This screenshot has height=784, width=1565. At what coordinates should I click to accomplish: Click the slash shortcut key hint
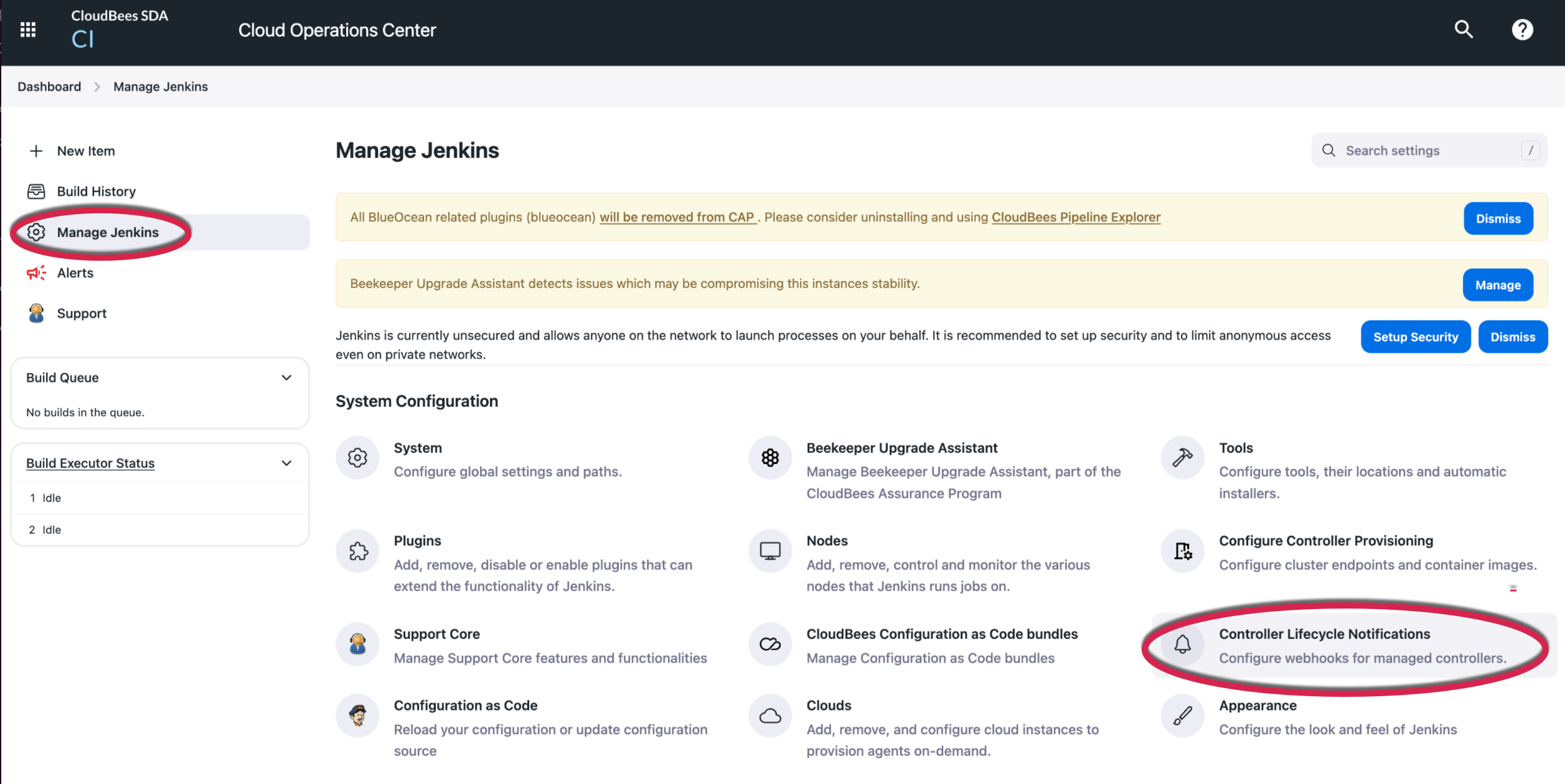point(1531,151)
